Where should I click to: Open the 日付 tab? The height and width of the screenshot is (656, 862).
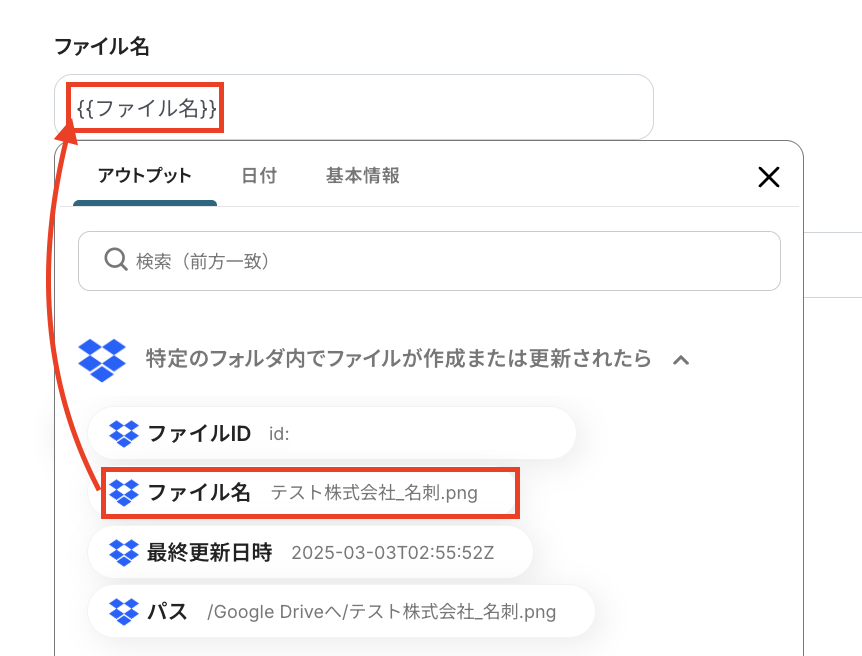[x=259, y=176]
